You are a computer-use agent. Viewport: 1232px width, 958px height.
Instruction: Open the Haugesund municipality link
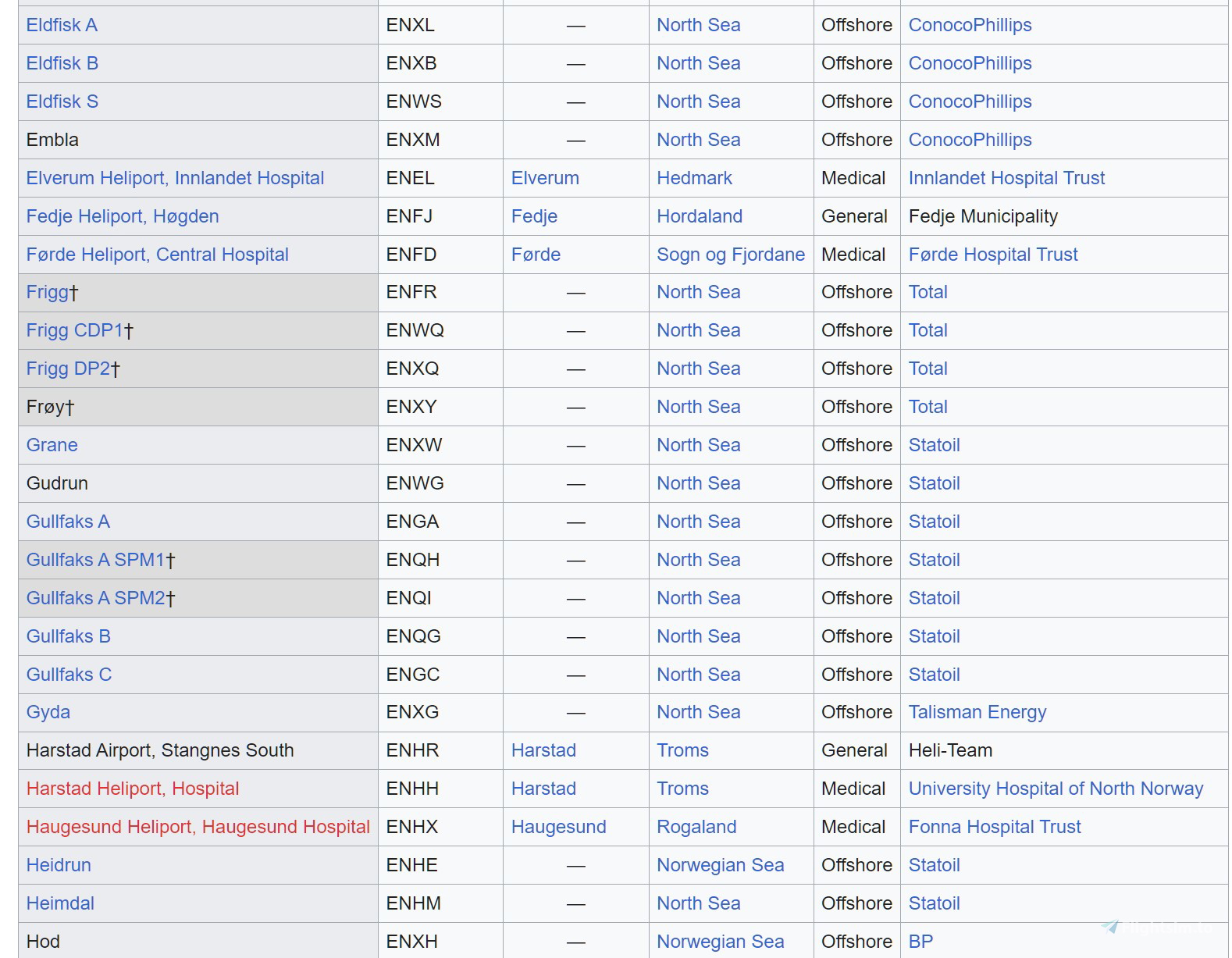coord(558,827)
